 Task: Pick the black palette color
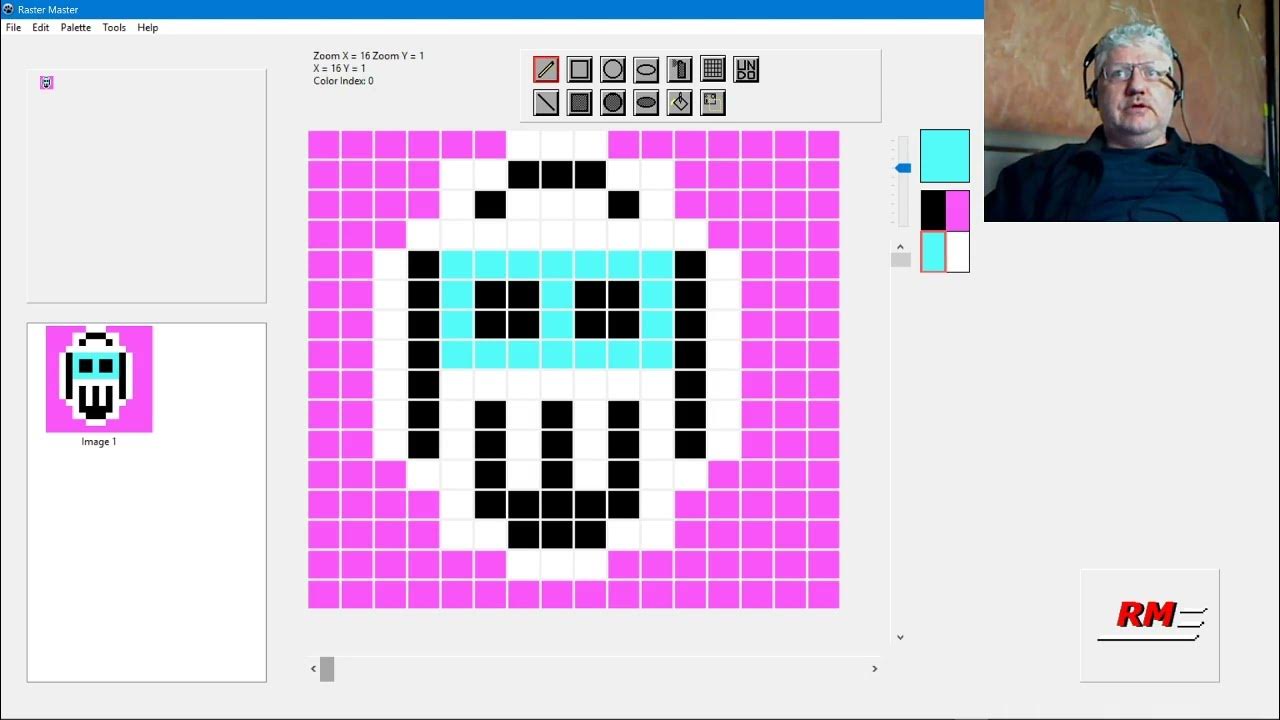[x=933, y=210]
